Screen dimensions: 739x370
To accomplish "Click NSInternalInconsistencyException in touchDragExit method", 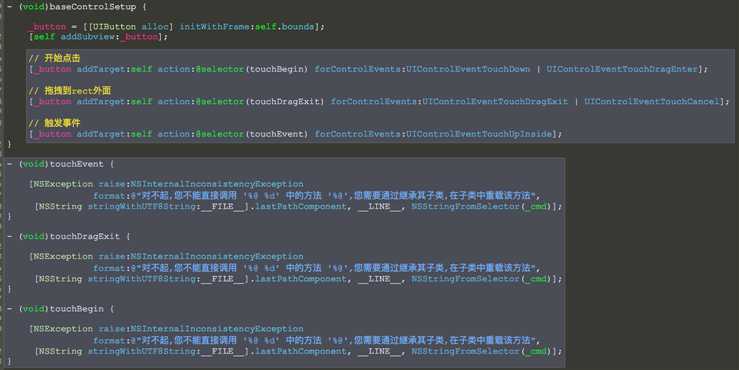I will 217,256.
